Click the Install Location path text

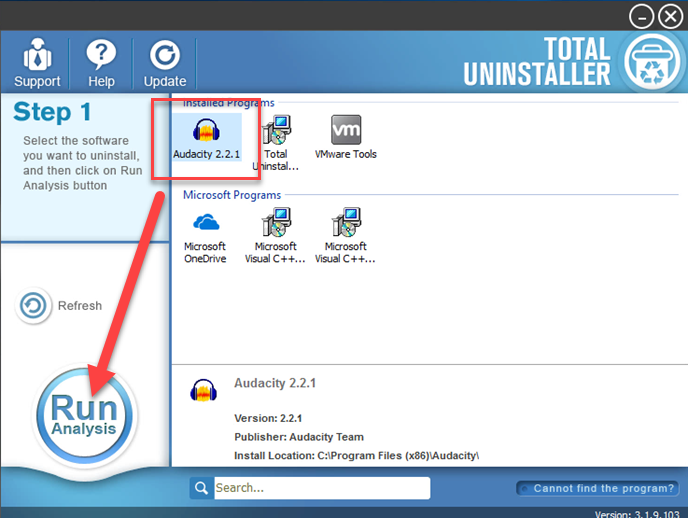pos(356,456)
